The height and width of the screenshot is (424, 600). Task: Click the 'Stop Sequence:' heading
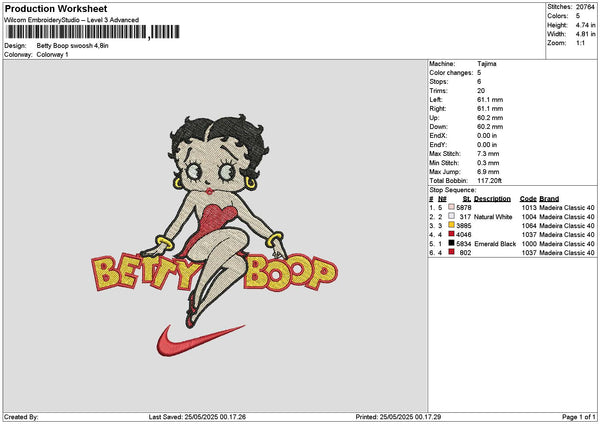point(453,190)
